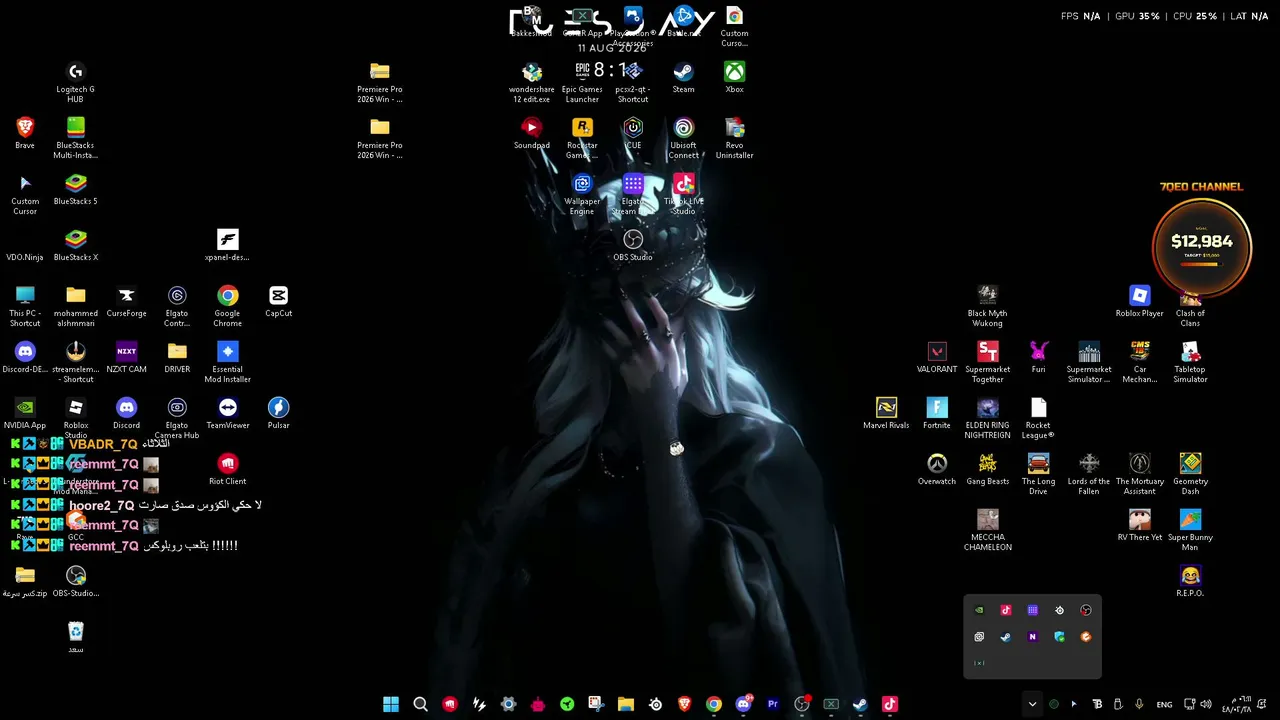1280x720 pixels.
Task: Click the microphone icon in the system tray
Action: tap(1139, 704)
